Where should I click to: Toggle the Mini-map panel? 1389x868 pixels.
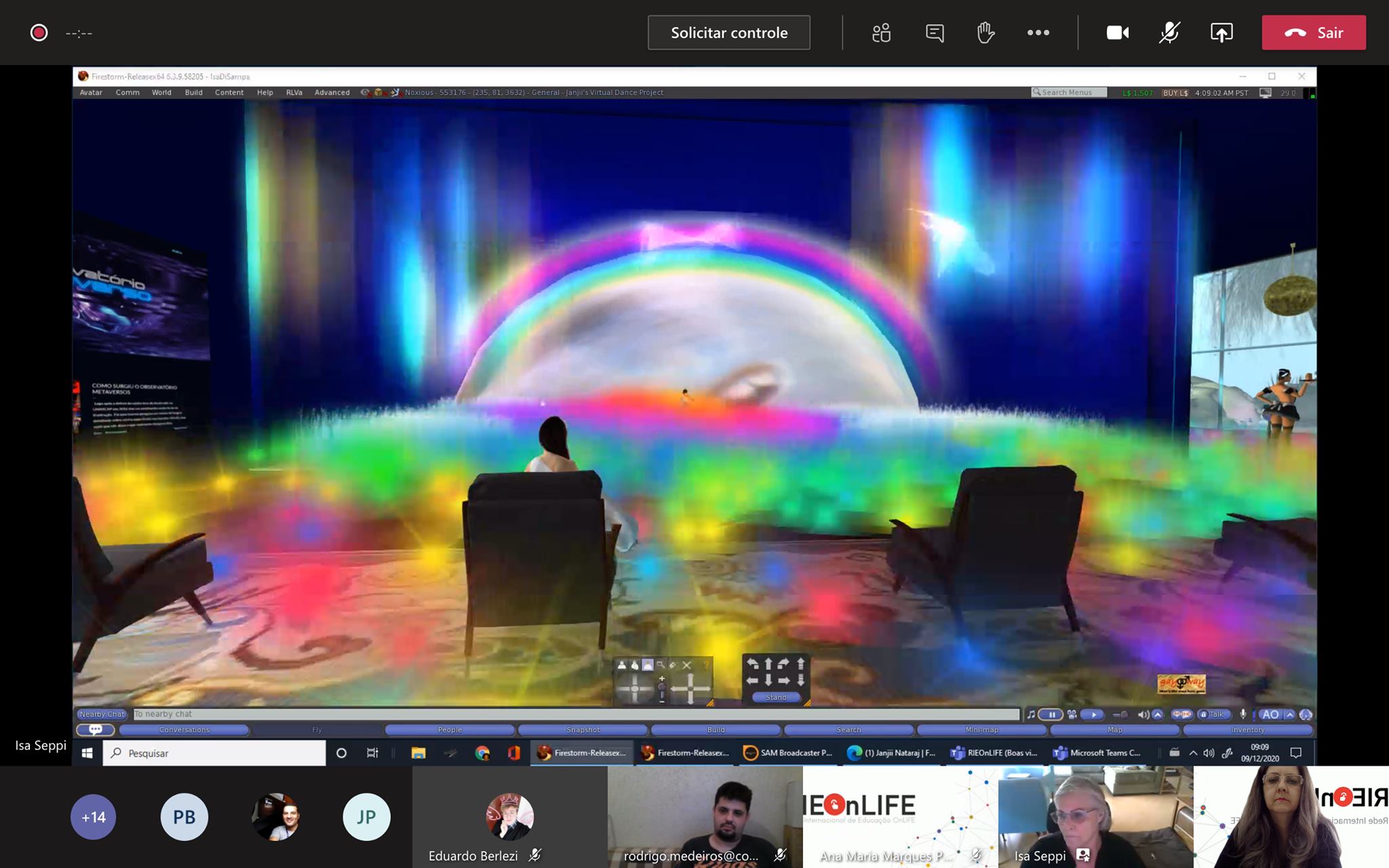(x=982, y=730)
